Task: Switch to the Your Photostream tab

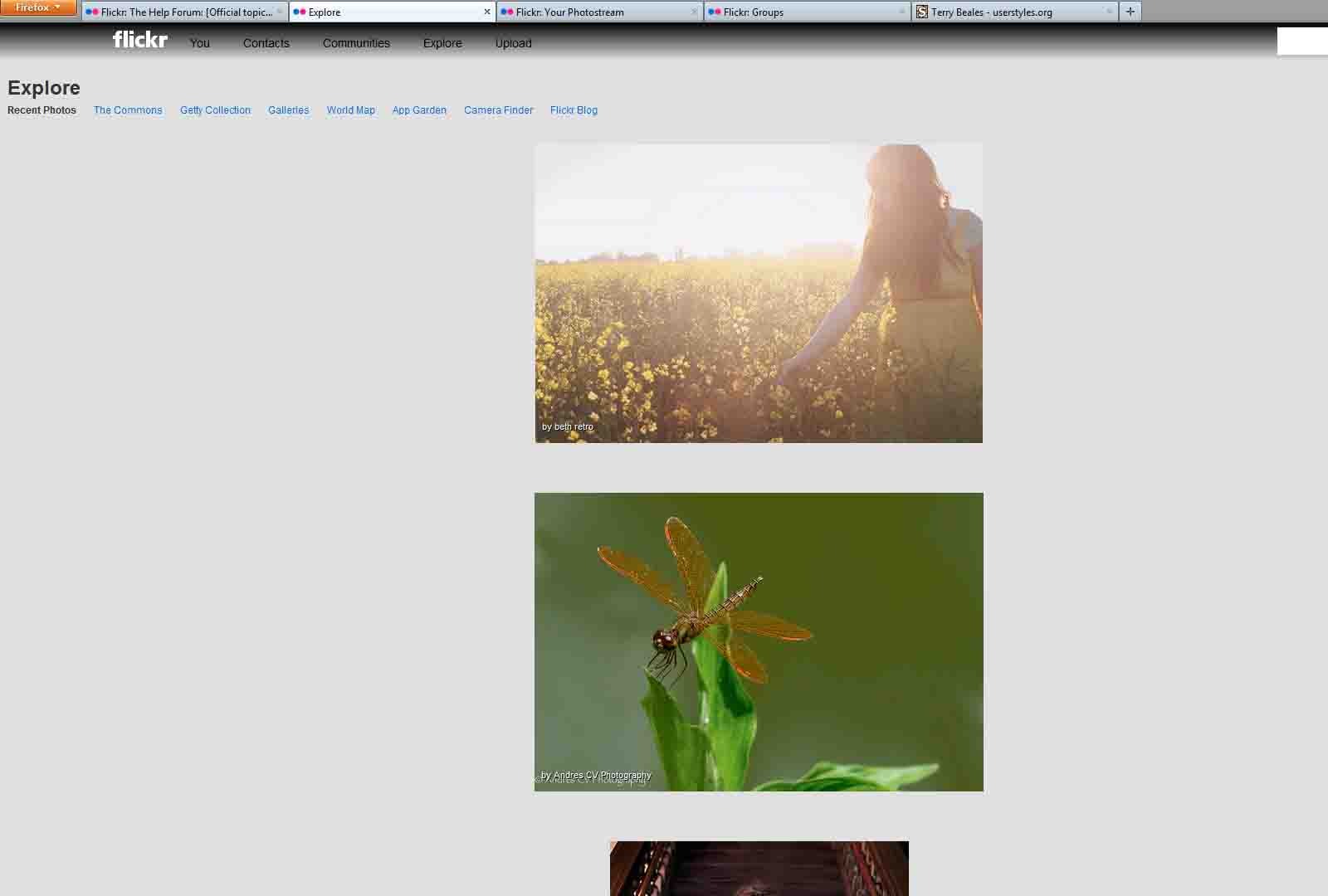Action: [x=599, y=12]
